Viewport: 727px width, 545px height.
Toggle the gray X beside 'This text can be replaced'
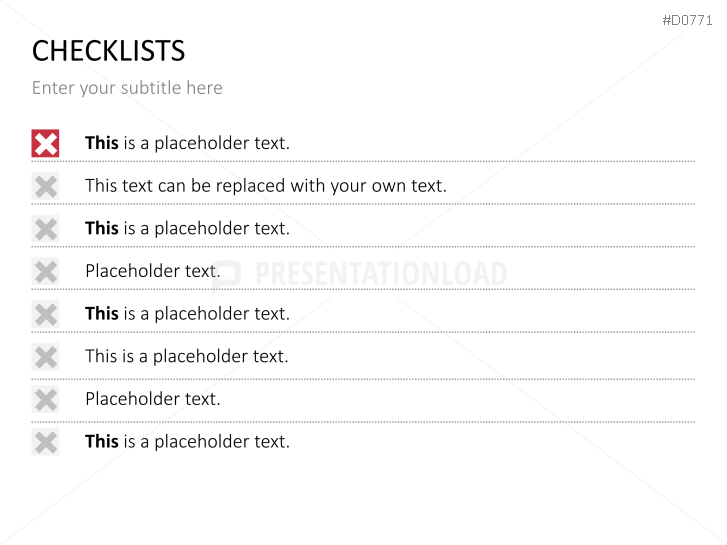tap(45, 186)
